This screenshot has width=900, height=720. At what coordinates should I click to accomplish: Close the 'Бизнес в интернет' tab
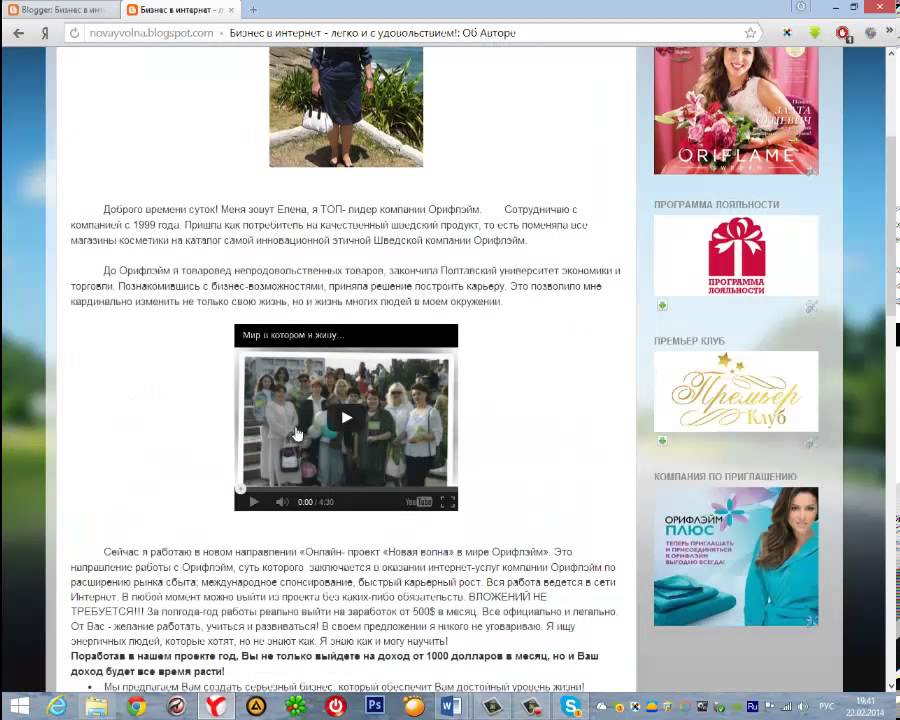(231, 10)
